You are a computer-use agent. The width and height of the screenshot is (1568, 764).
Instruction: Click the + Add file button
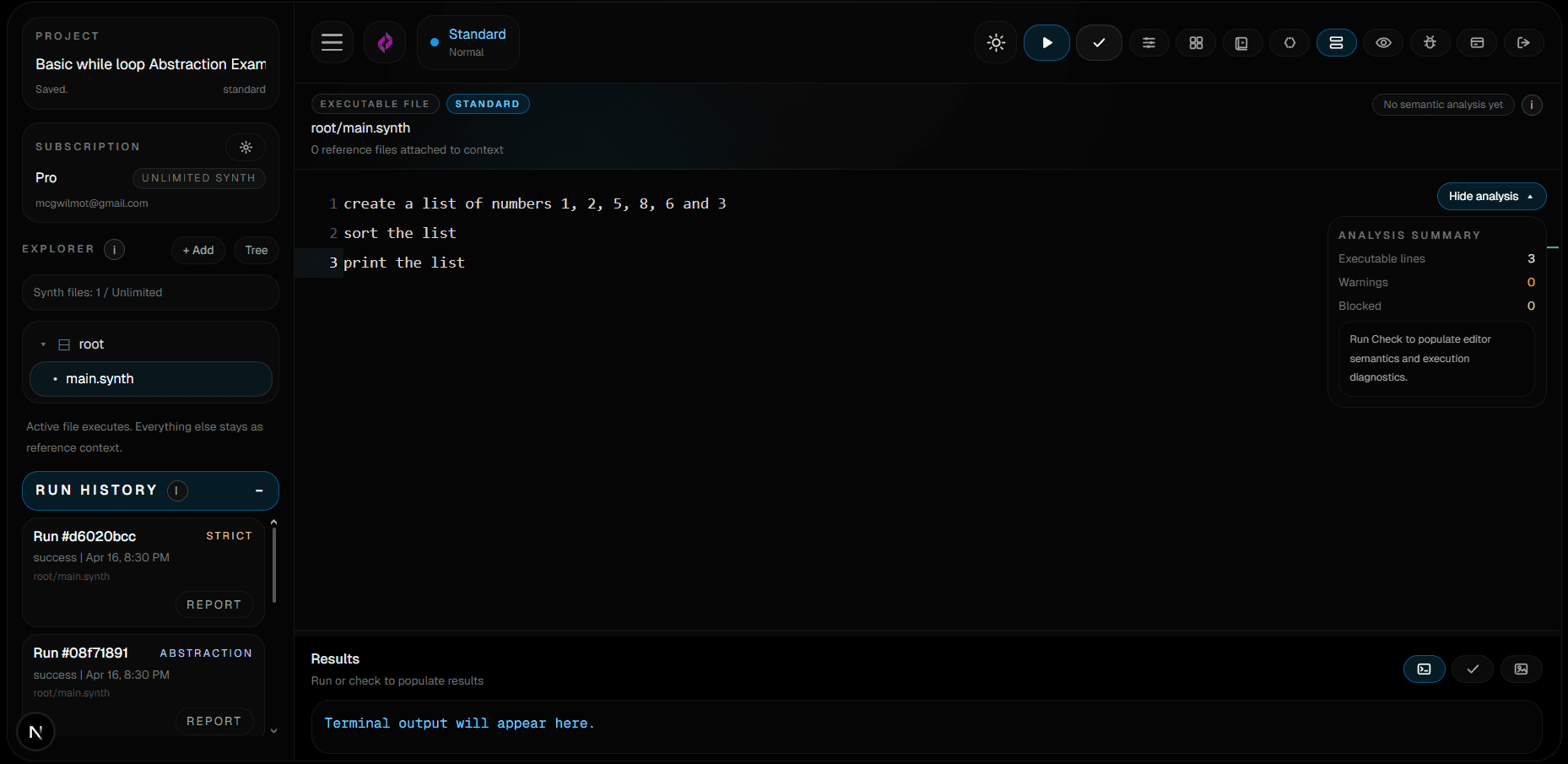coord(197,250)
